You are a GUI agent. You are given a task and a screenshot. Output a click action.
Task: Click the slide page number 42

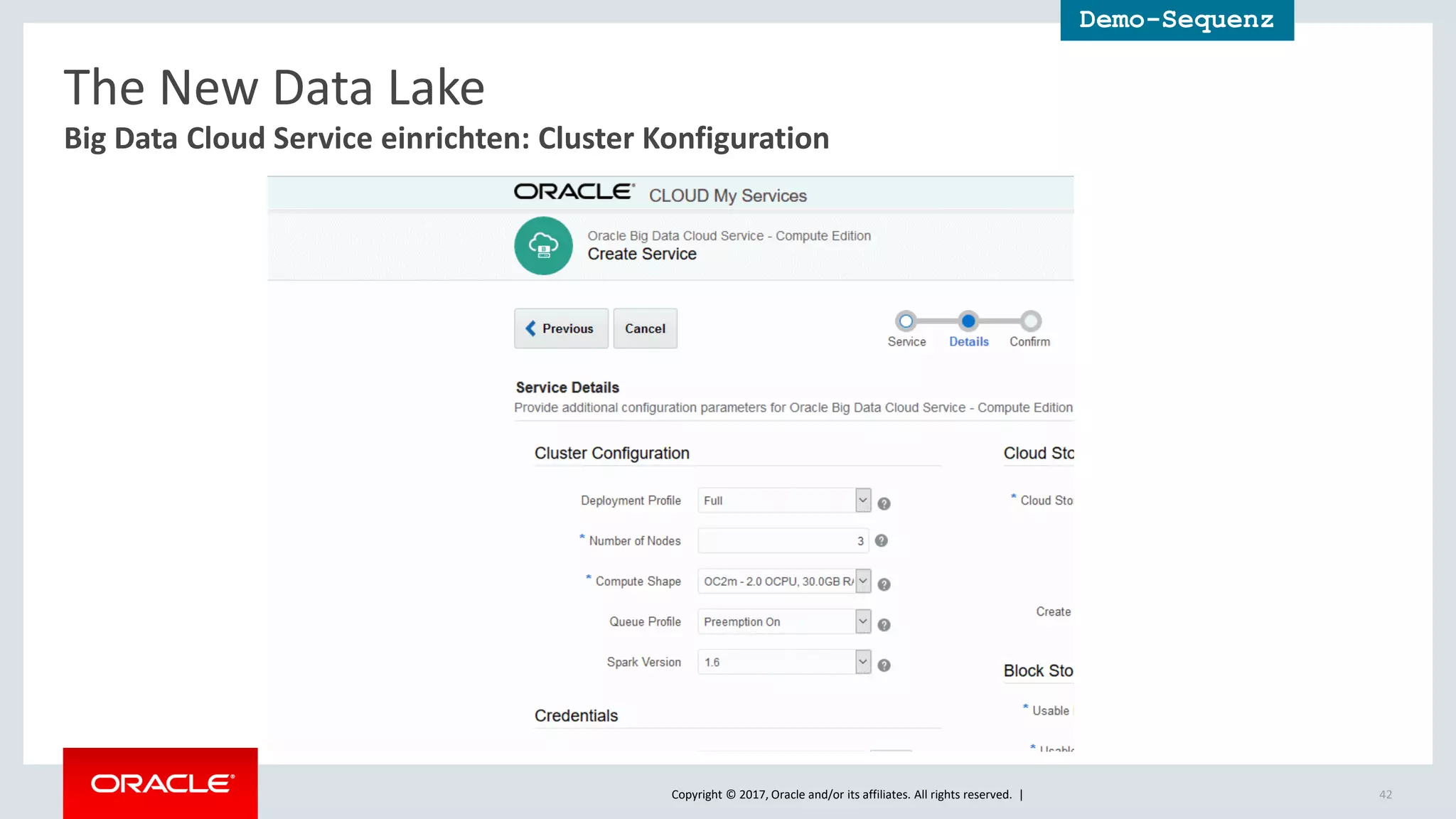click(x=1386, y=795)
